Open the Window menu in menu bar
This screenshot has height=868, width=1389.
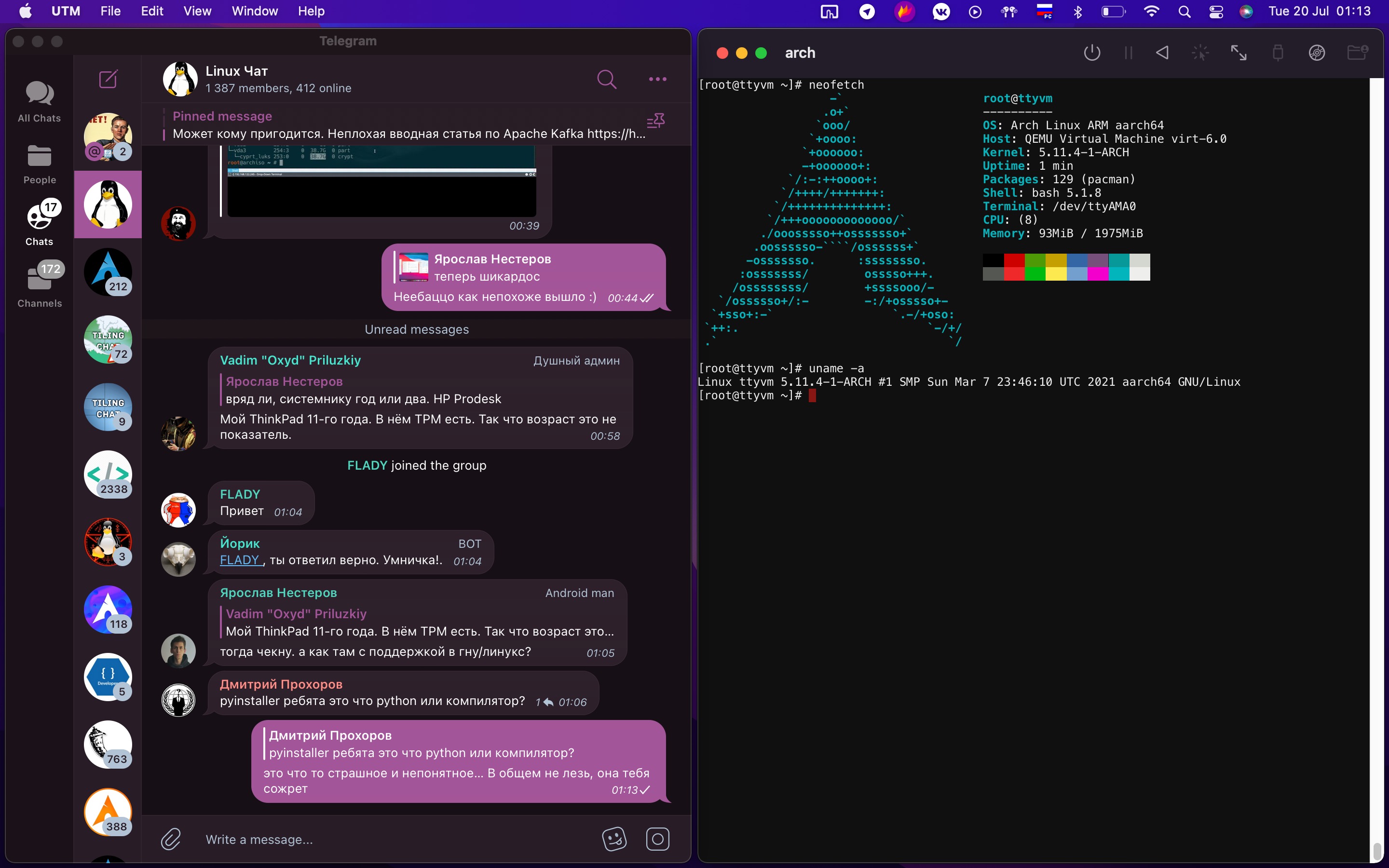pyautogui.click(x=254, y=11)
